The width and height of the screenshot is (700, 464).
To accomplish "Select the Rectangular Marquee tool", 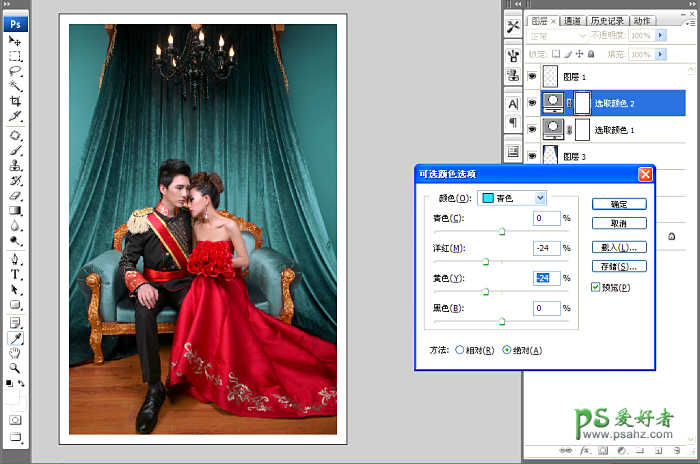I will tap(15, 56).
